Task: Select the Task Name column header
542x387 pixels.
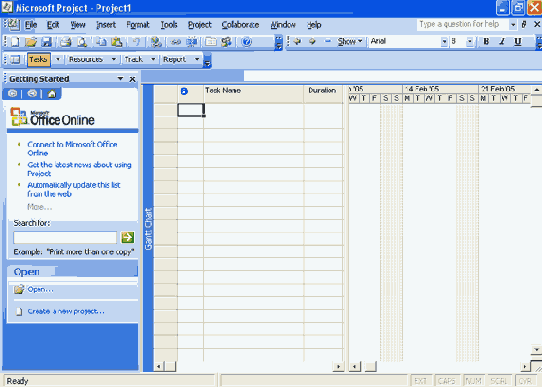Action: [254, 94]
